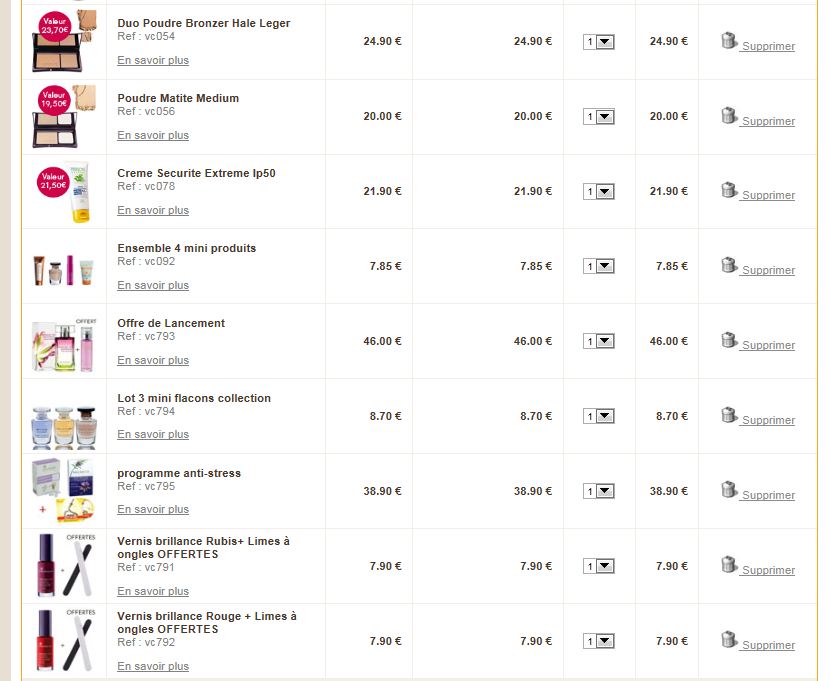The width and height of the screenshot is (831, 681).
Task: Click Duo Poudre Bronzer product thumbnail
Action: pos(64,42)
